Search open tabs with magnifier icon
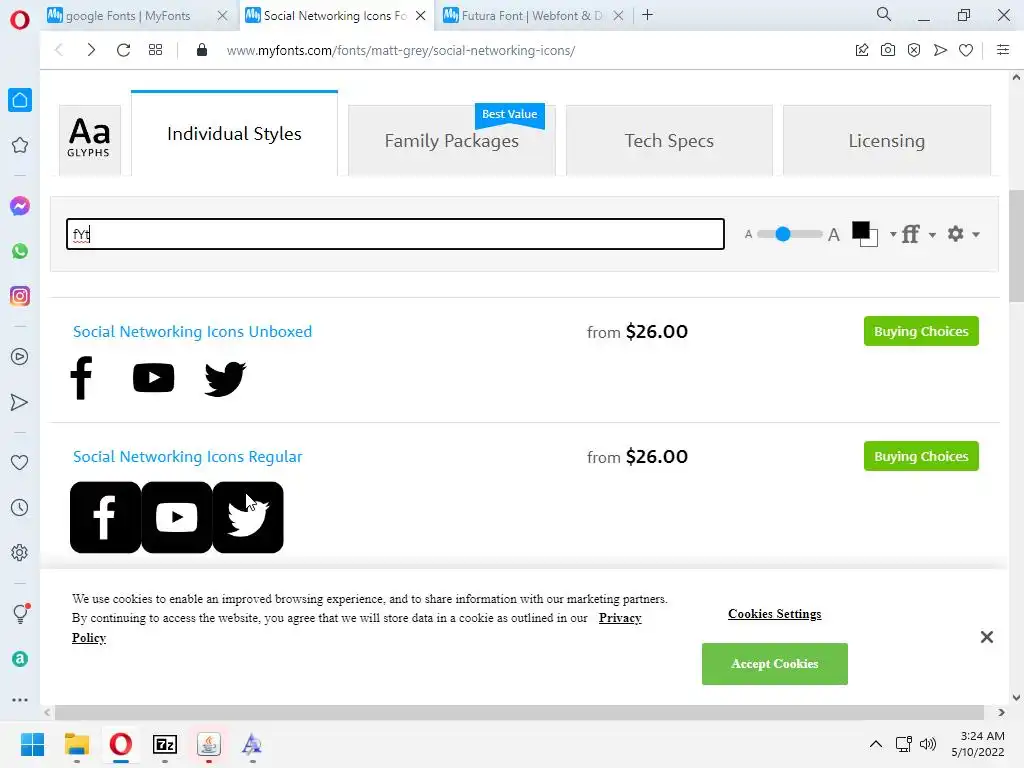 click(x=884, y=14)
